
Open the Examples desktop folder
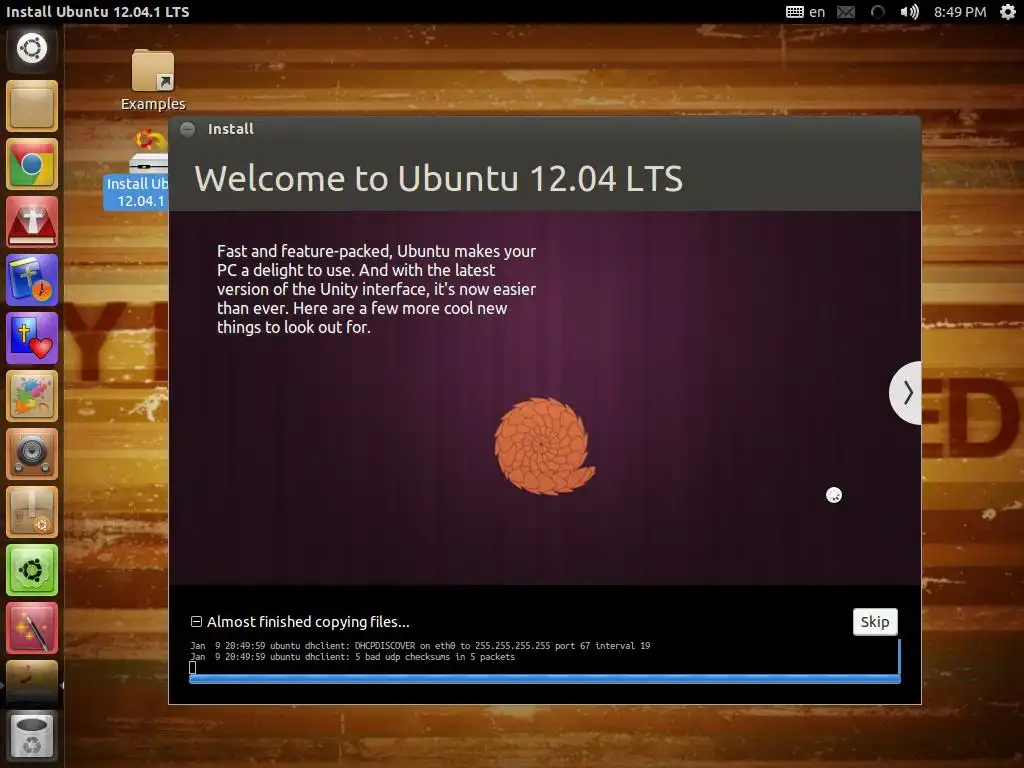point(153,80)
